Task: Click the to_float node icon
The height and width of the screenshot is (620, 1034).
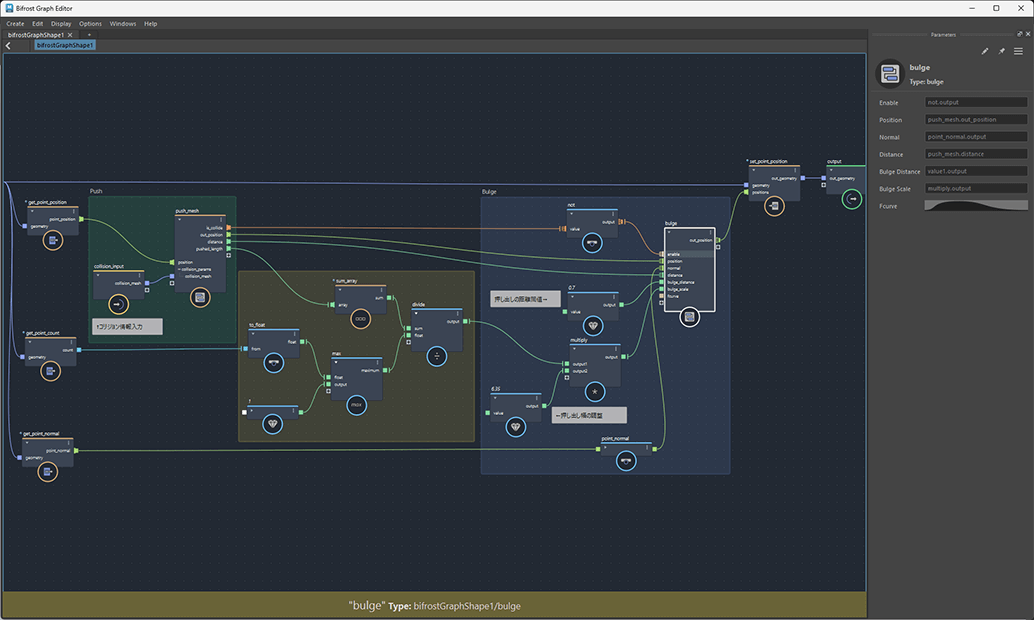Action: pos(274,363)
